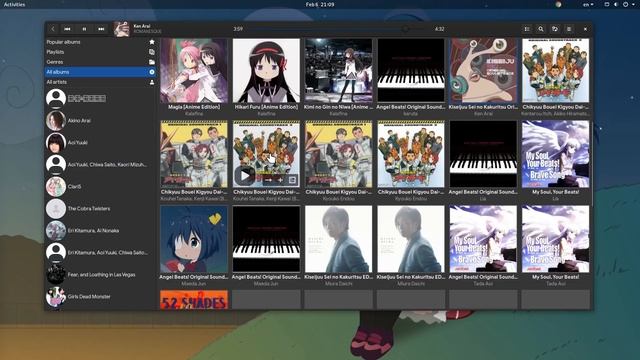Skip to the next track

[x=101, y=29]
